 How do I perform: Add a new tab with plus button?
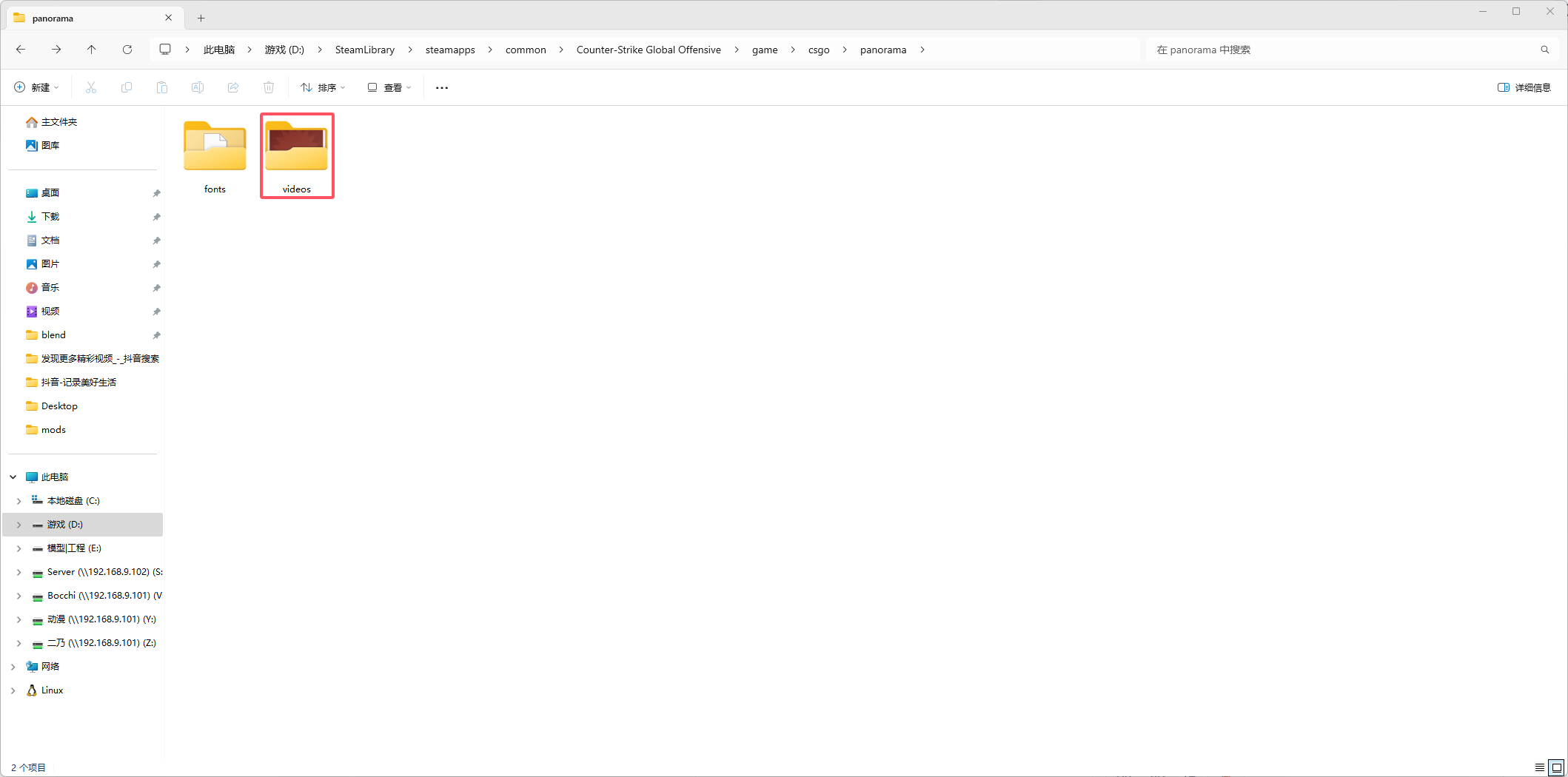(x=201, y=18)
